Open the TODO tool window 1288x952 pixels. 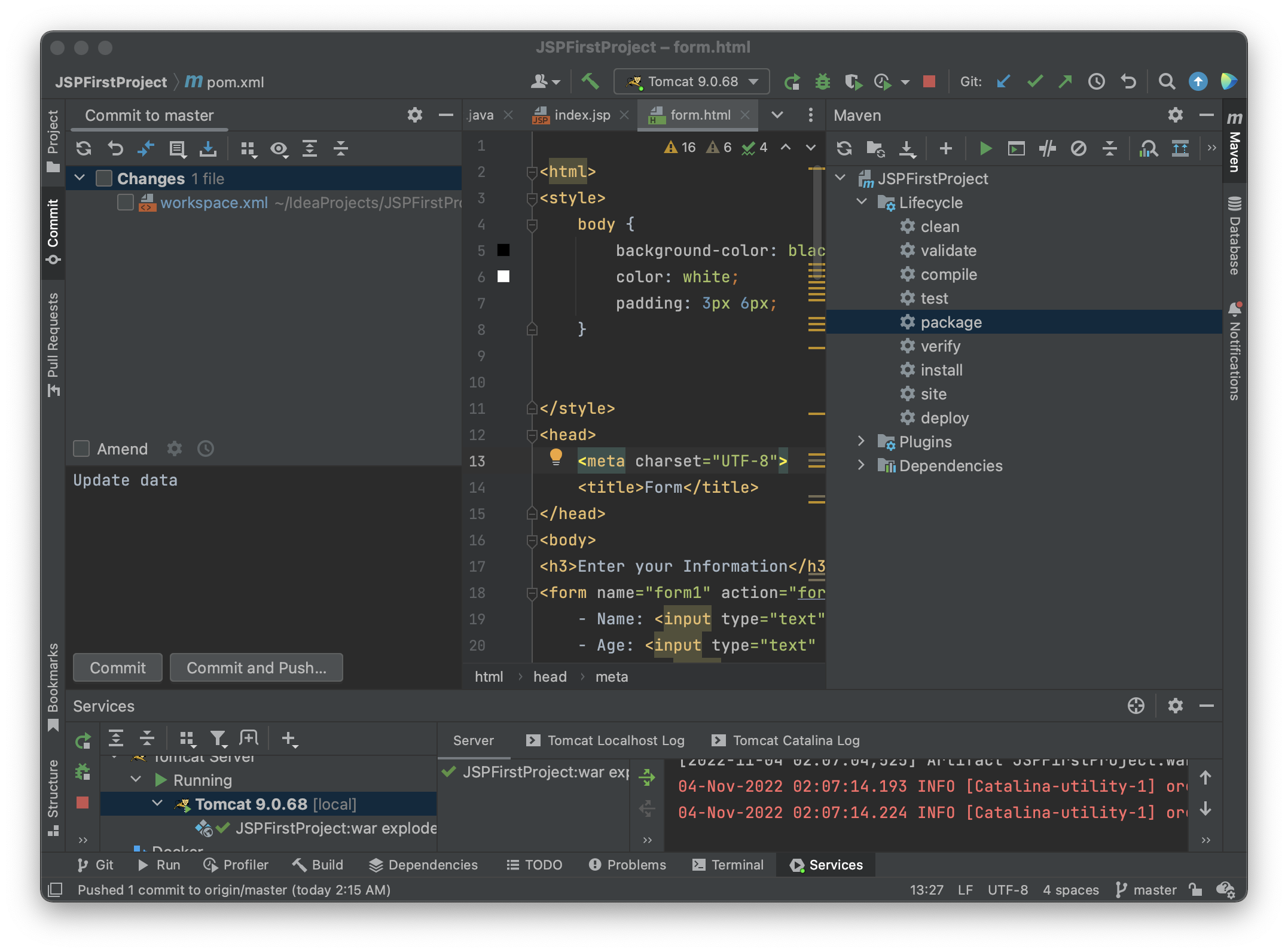click(534, 865)
